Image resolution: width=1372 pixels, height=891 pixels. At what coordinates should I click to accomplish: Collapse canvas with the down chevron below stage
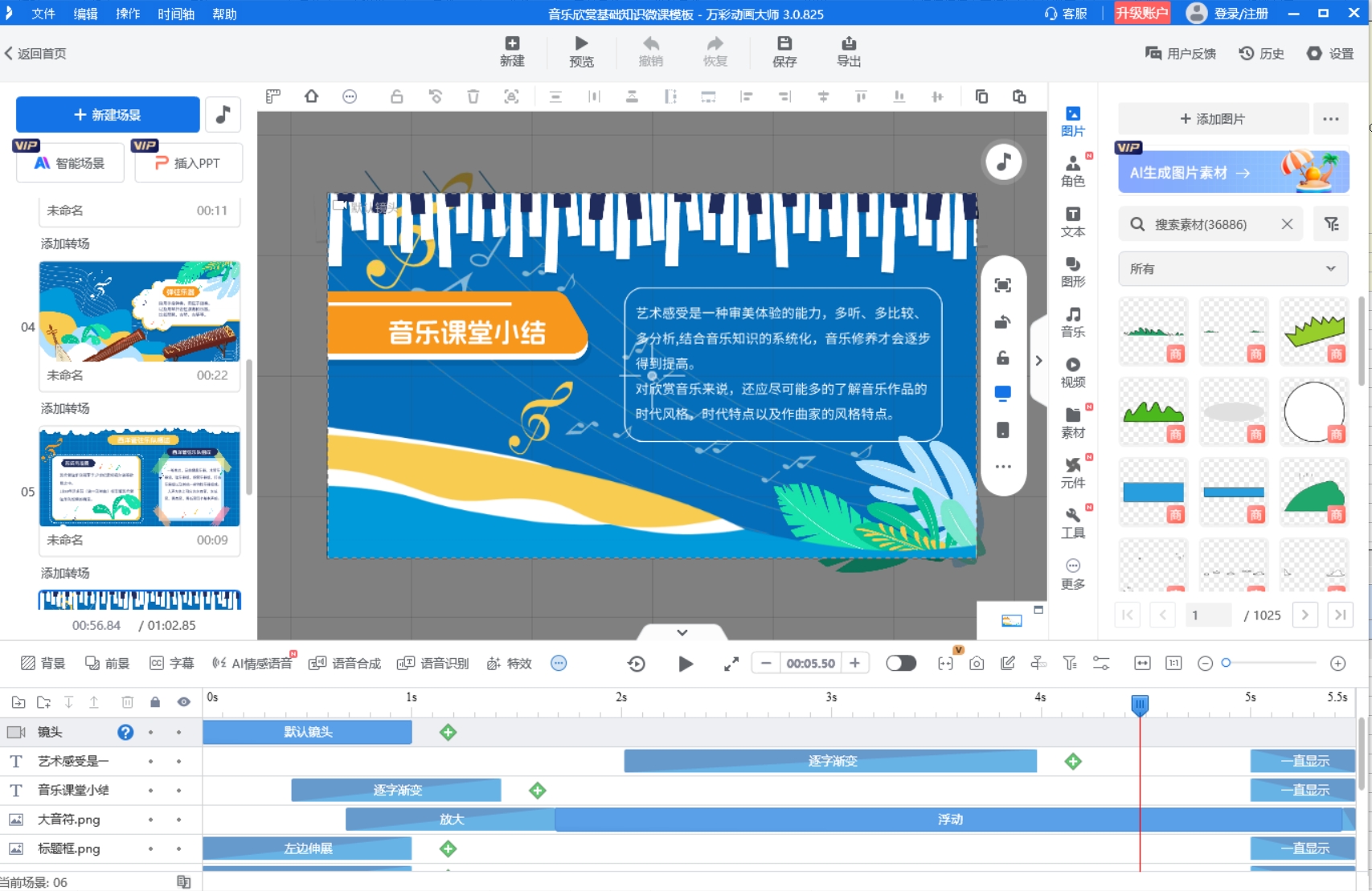tap(682, 633)
